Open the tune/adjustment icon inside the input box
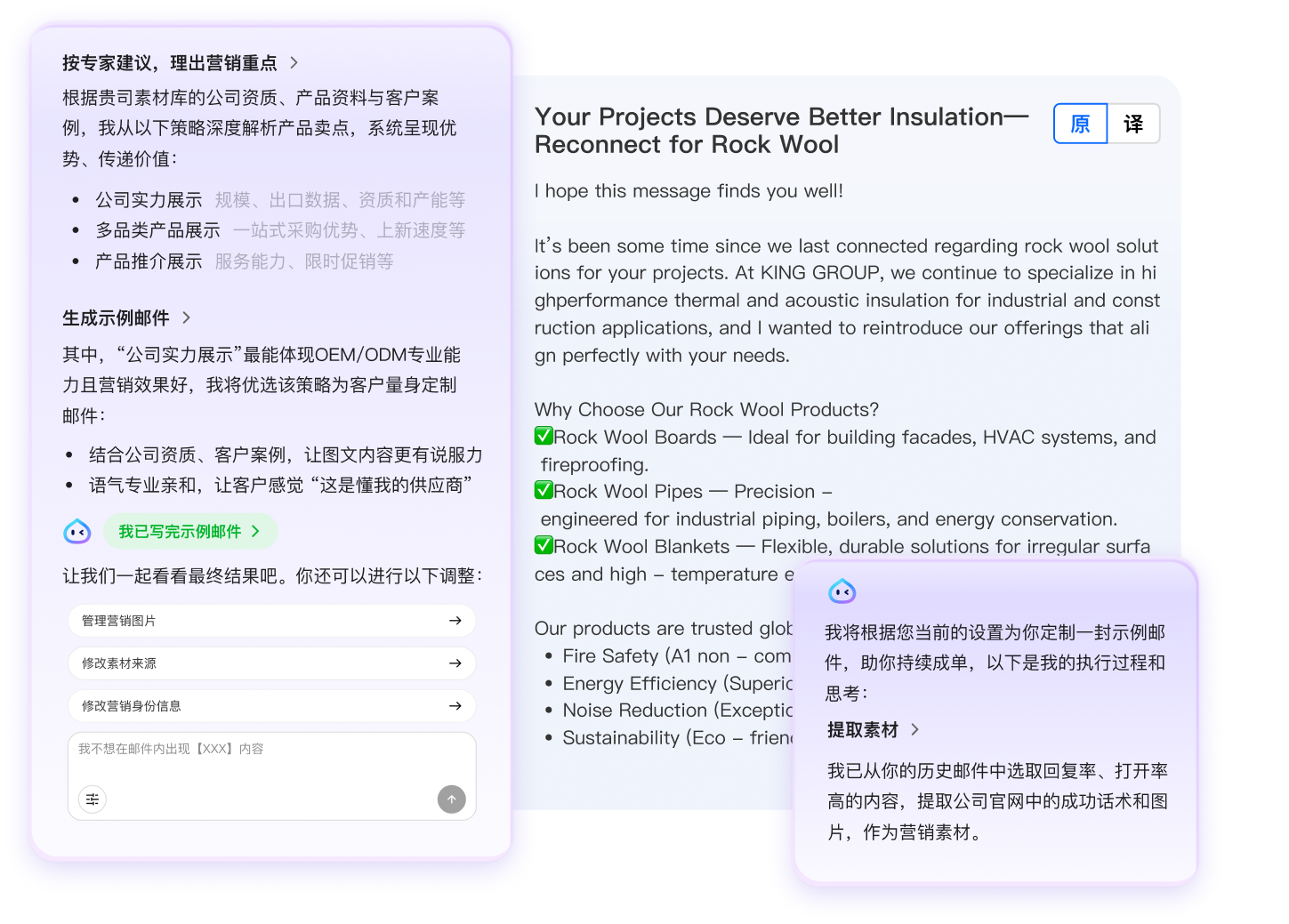The height and width of the screenshot is (924, 1289). [x=92, y=799]
